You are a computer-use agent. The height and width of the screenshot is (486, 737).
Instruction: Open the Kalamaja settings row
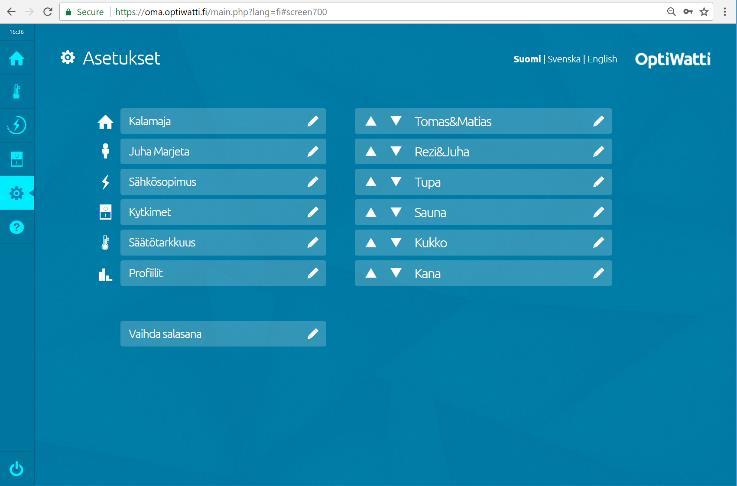tap(223, 121)
